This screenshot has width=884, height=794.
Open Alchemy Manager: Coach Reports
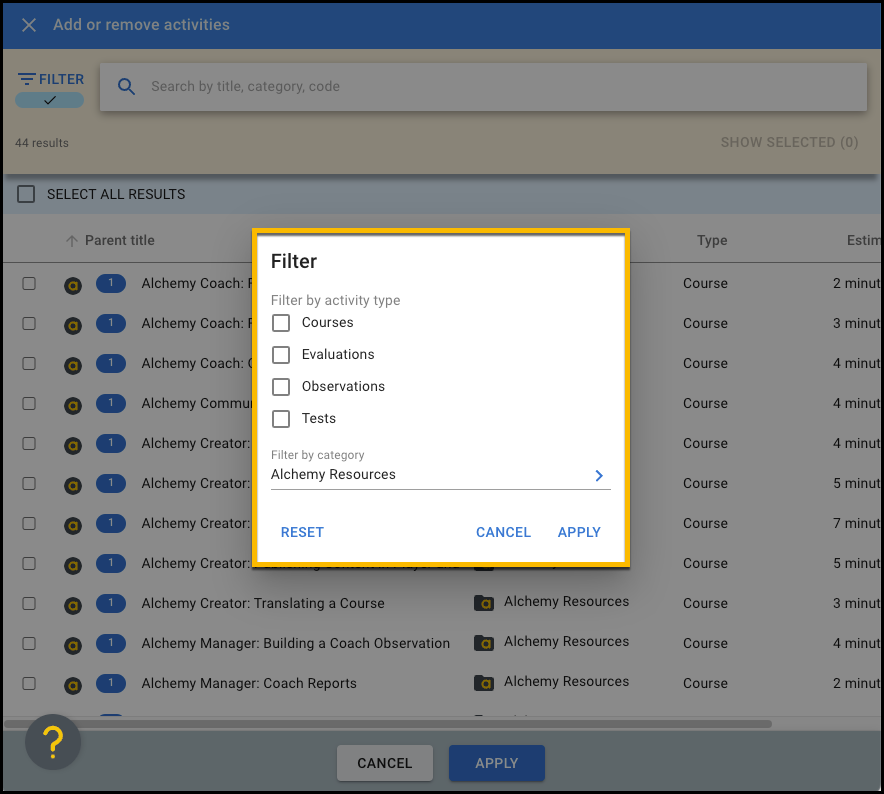(249, 683)
